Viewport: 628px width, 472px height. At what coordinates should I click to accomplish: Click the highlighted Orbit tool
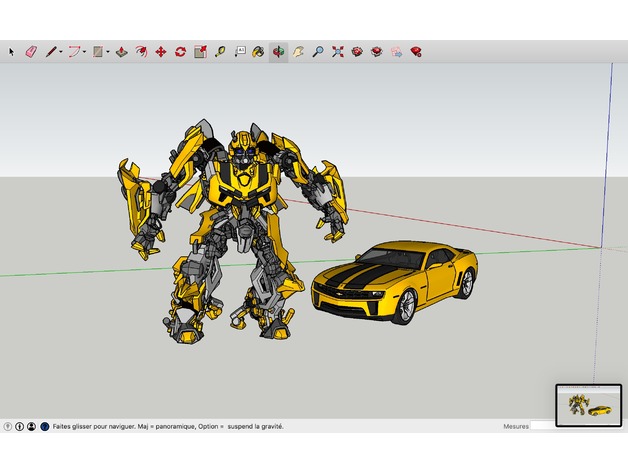278,52
